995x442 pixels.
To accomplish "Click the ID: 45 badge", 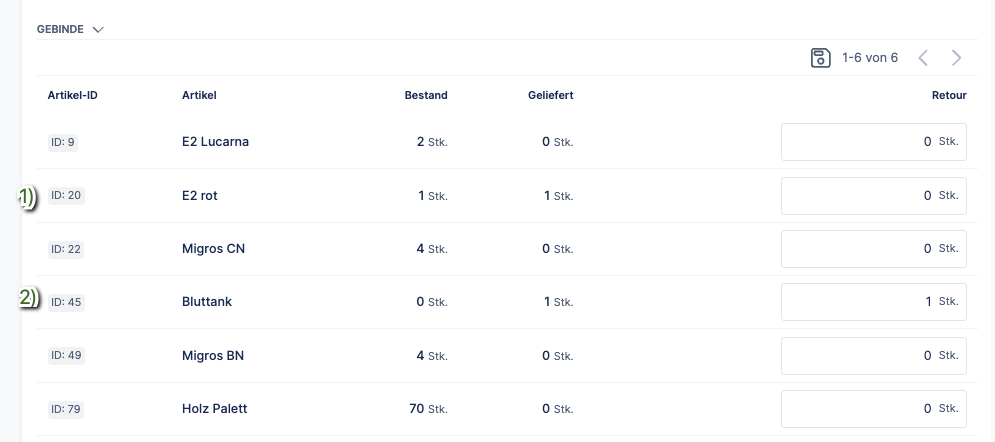I will 66,302.
